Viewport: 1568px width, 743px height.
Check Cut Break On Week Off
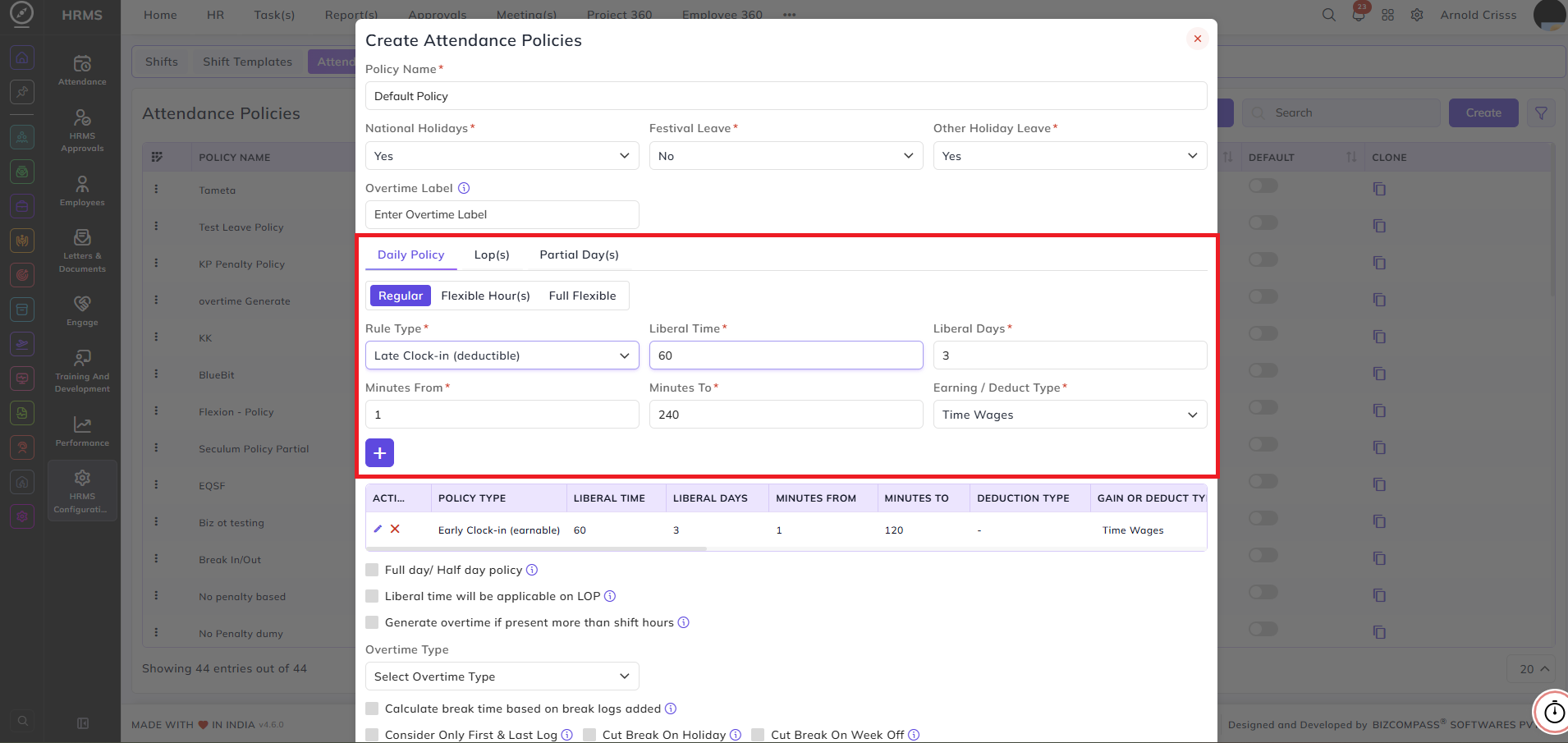click(x=758, y=735)
